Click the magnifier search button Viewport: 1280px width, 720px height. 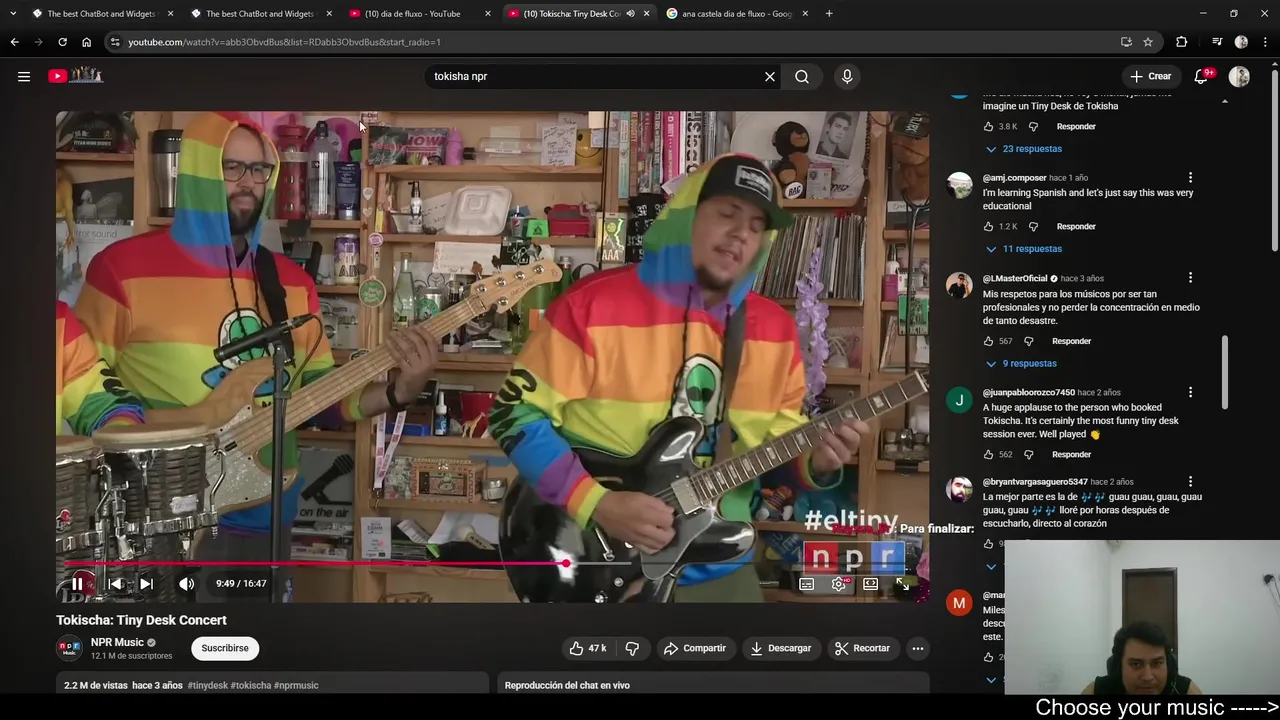[x=802, y=76]
